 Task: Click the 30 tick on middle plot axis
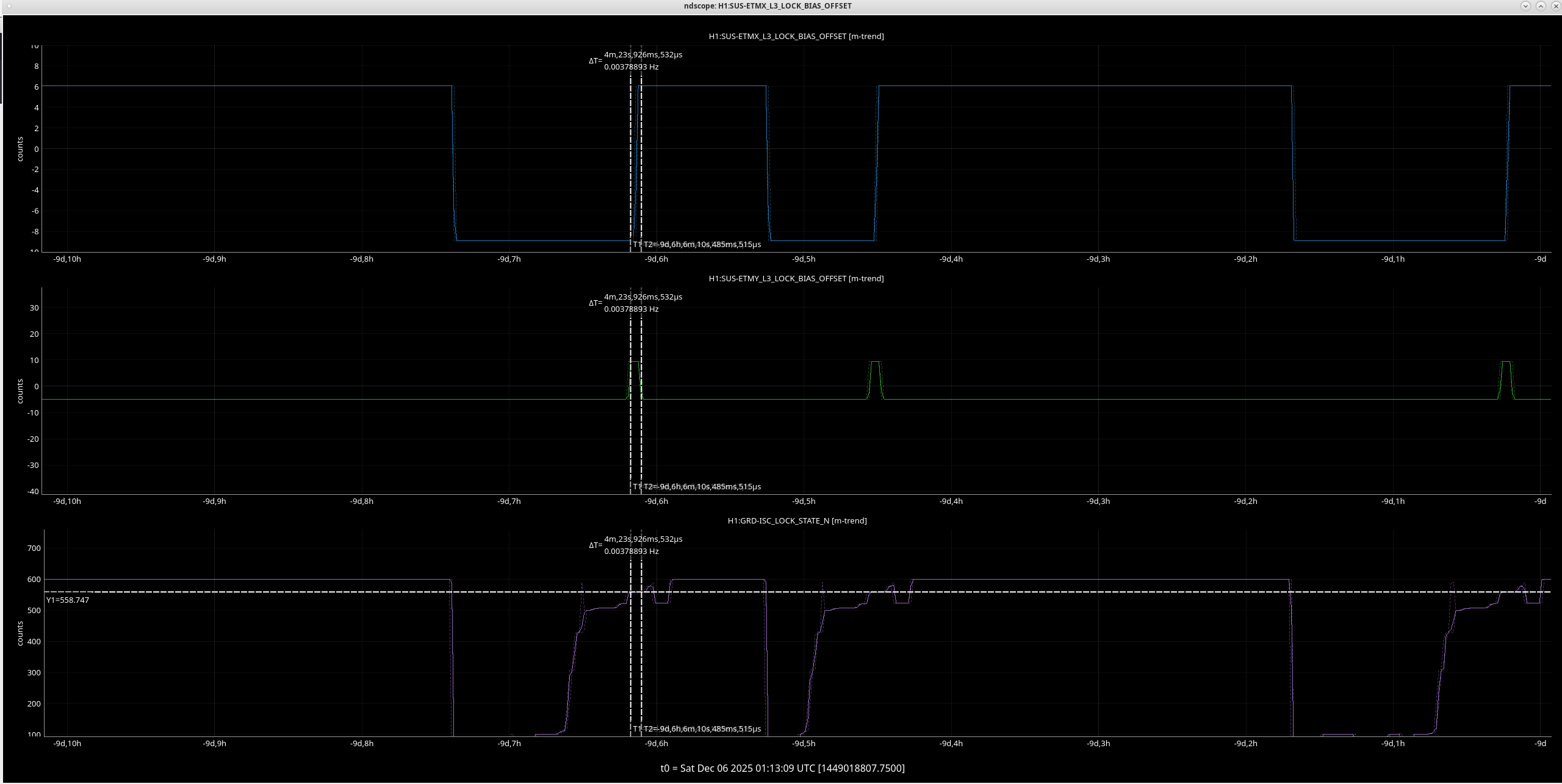(x=34, y=308)
